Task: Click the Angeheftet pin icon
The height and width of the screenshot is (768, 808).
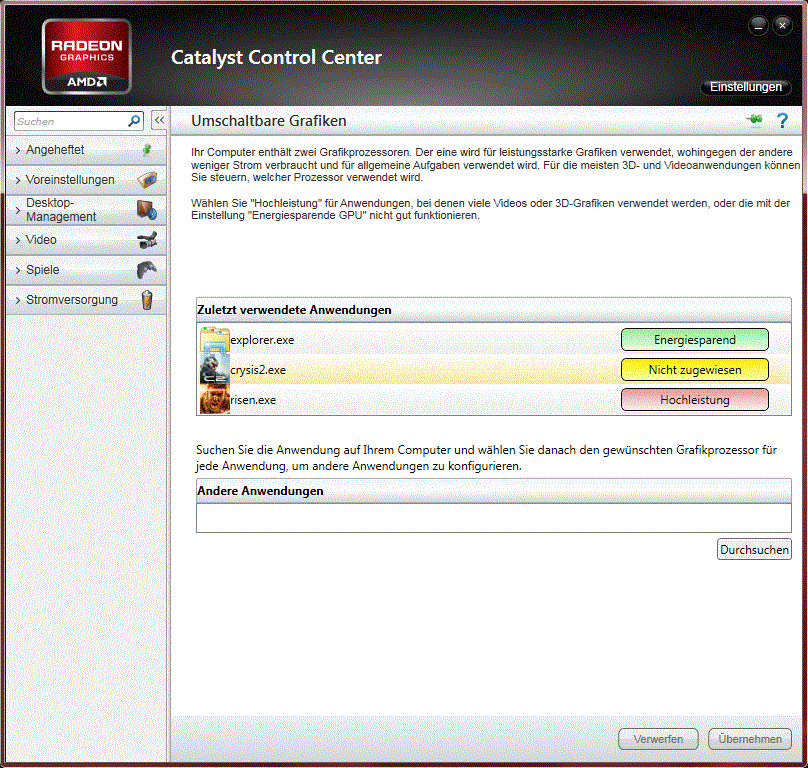Action: pos(147,149)
